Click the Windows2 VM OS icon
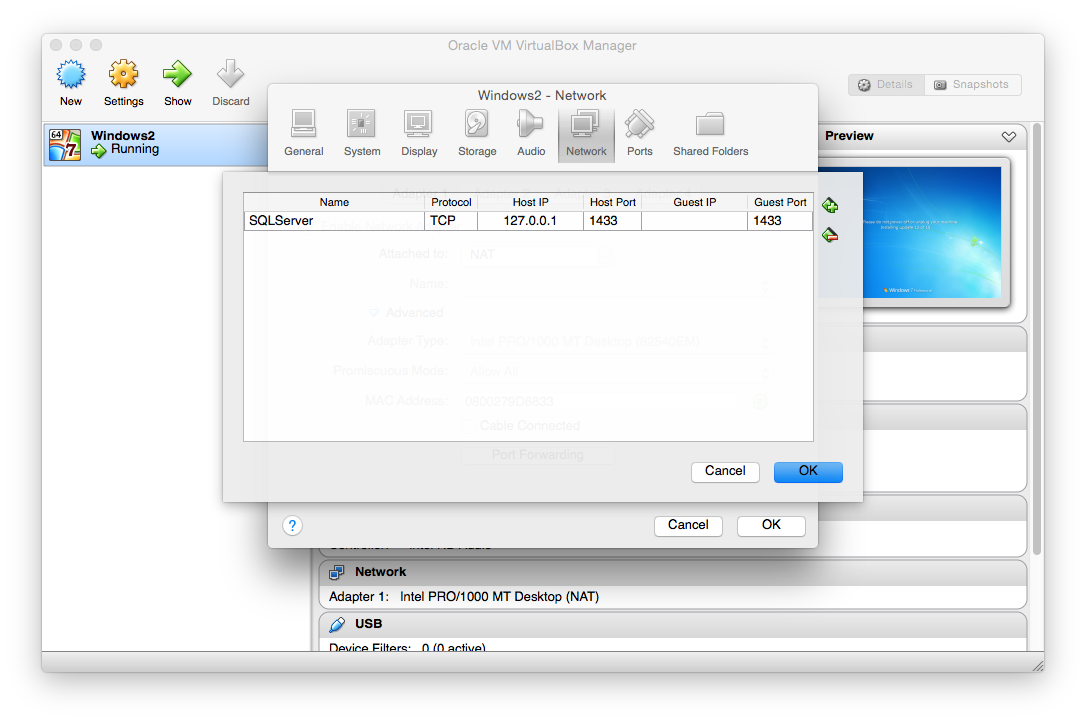 pos(64,144)
